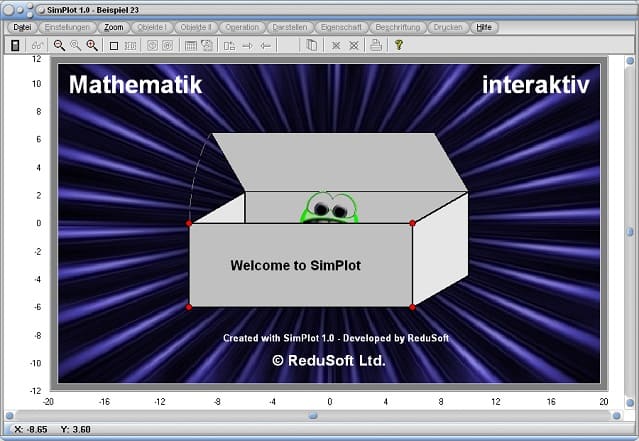Click the 'interaktiv' heading text
Viewport: 639px width, 441px height.
[536, 84]
